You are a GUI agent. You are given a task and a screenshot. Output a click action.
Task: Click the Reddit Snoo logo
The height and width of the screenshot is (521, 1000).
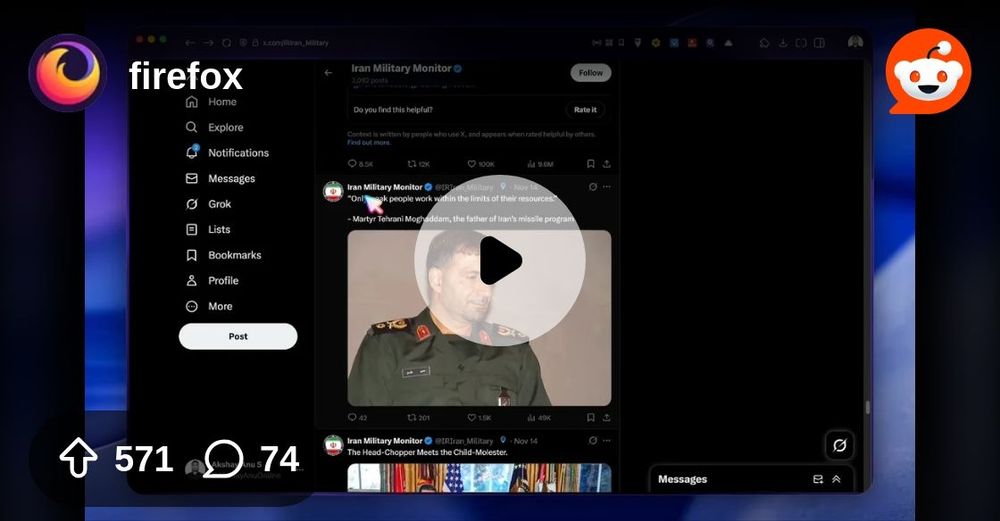(x=929, y=71)
